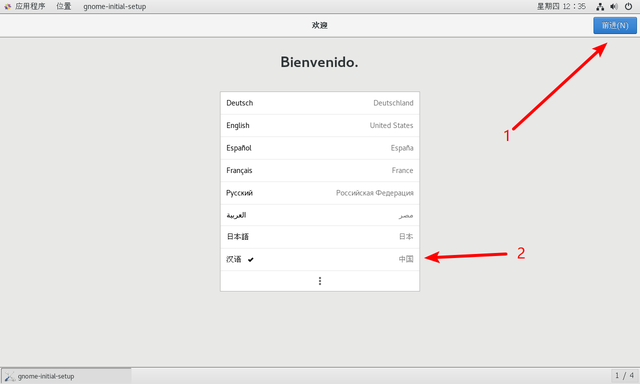Expand more languages with three-dot row
The height and width of the screenshot is (384, 640).
[x=320, y=281]
